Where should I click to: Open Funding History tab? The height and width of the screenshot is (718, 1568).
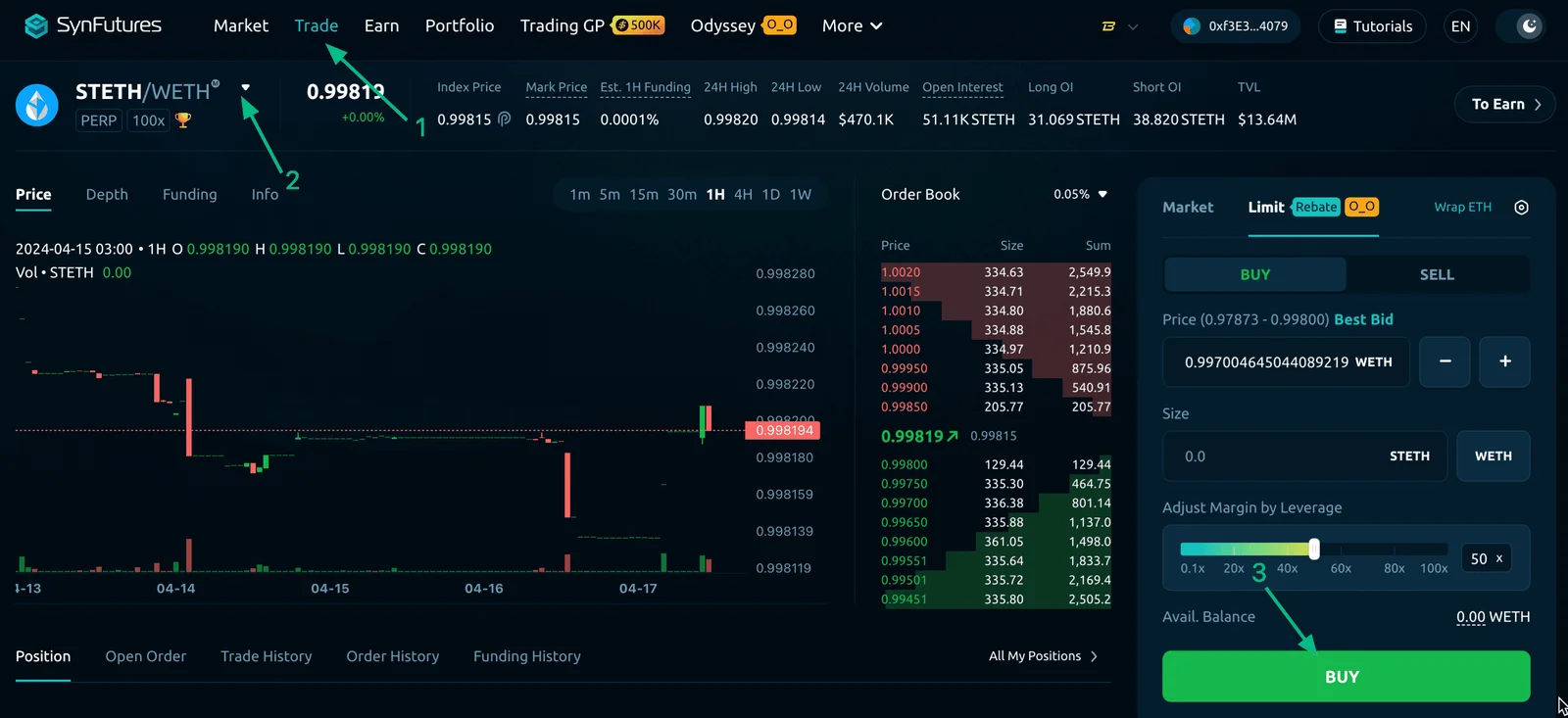tap(527, 656)
